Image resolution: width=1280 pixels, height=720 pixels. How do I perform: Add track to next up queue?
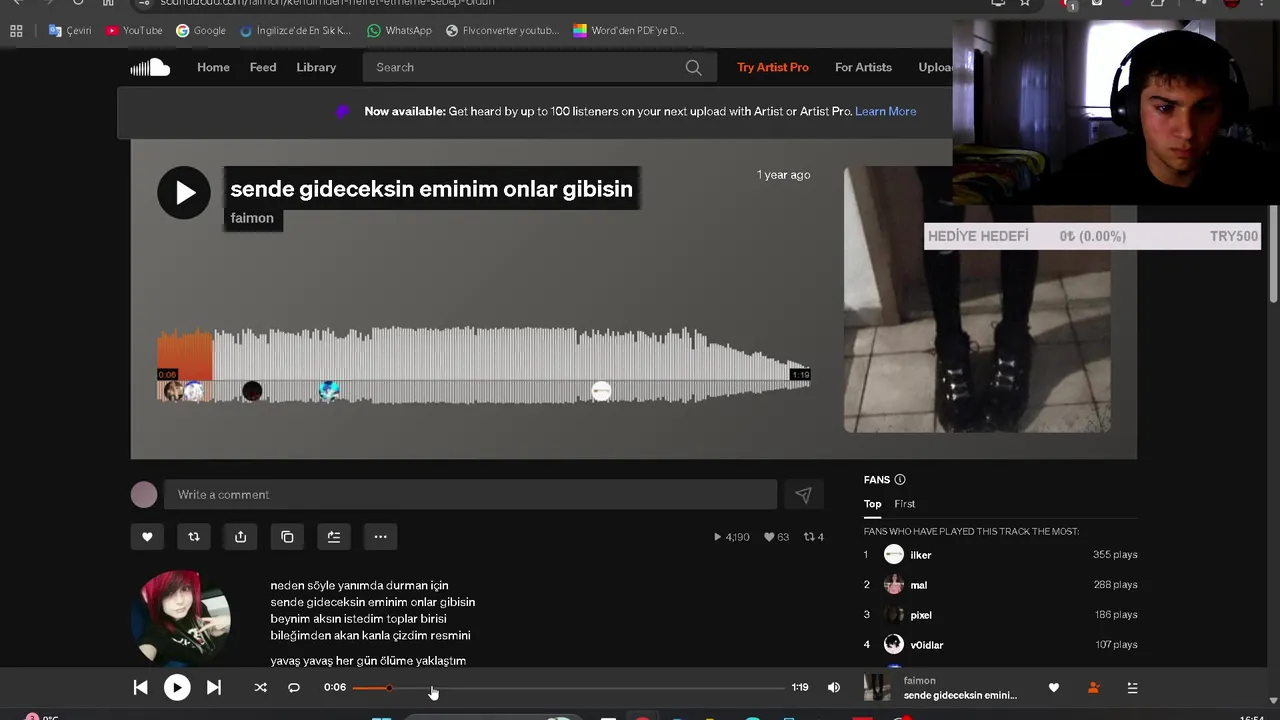(x=334, y=537)
